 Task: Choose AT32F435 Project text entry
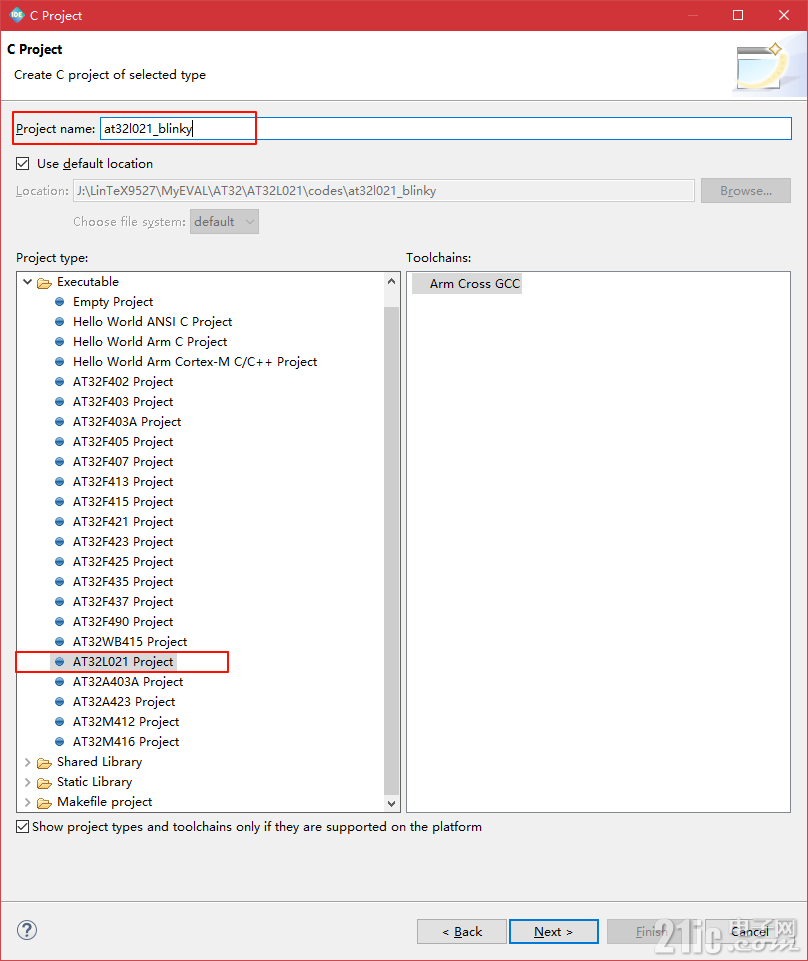[x=123, y=582]
